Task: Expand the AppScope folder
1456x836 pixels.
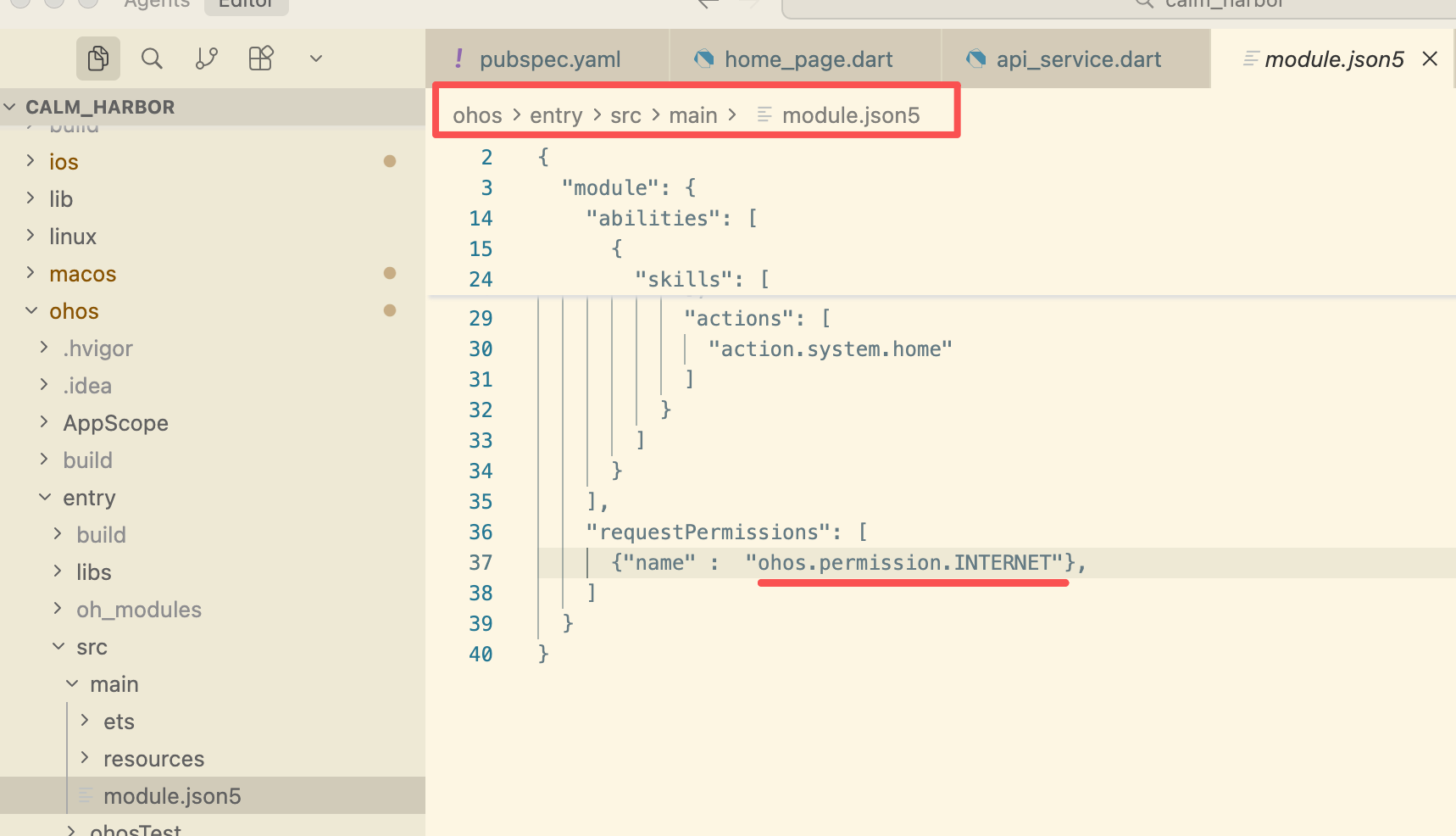Action: click(213, 422)
